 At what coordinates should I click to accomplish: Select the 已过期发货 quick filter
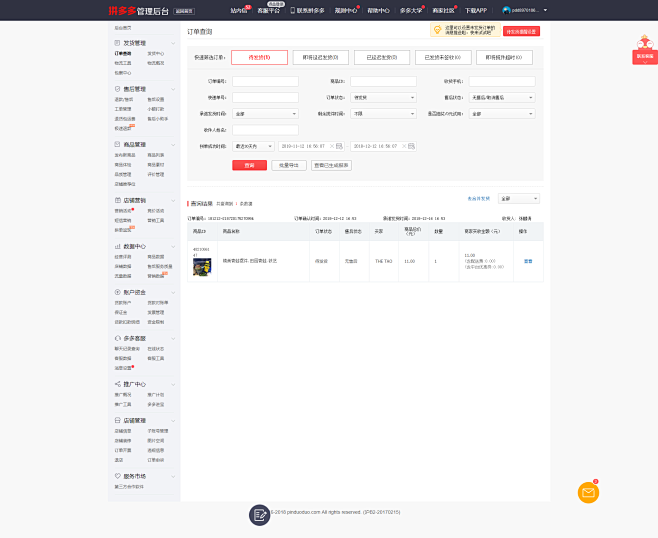[x=381, y=58]
